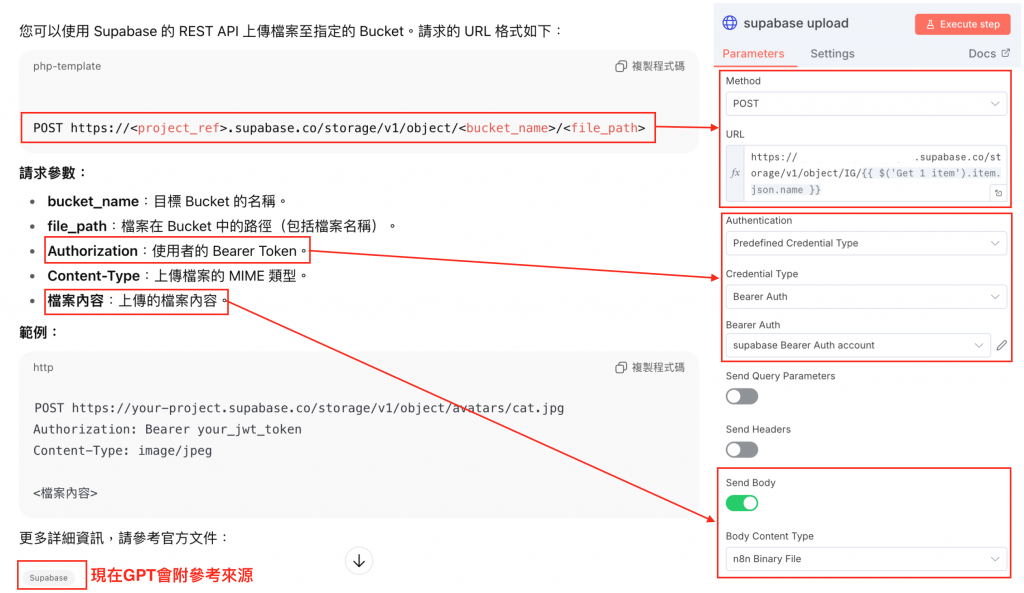Switch to the Settings tab
The height and width of the screenshot is (593, 1024).
(x=832, y=54)
